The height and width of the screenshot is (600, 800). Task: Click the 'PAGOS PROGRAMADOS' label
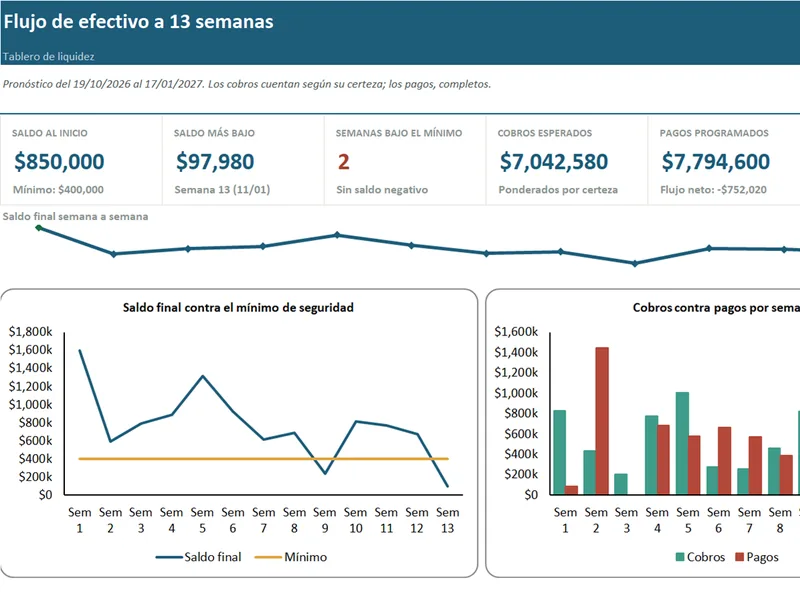[714, 133]
